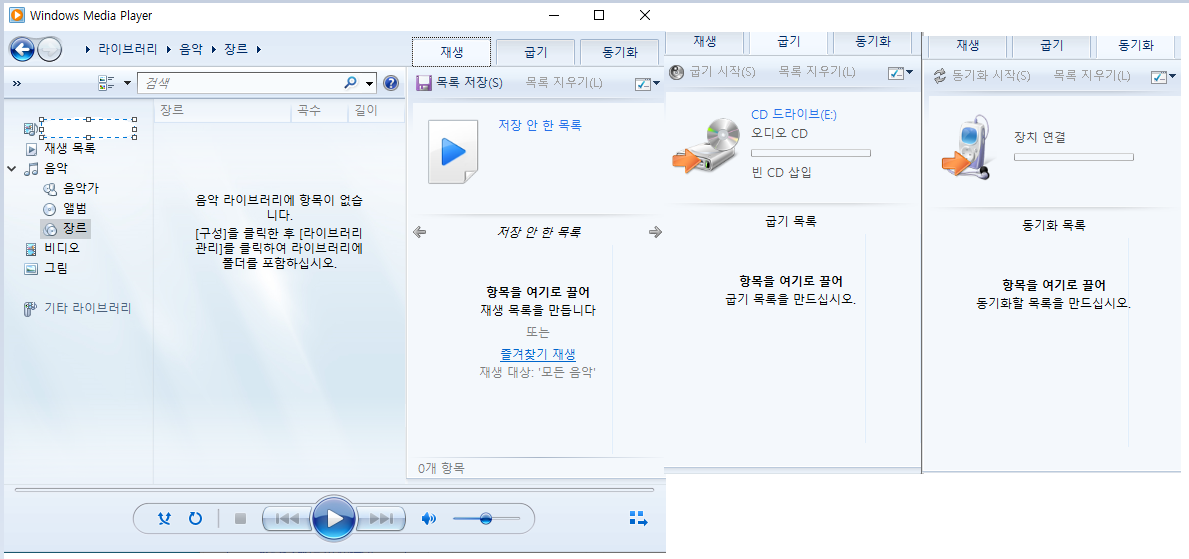Select 재생 tab above 굽기 시작 panel

[x=704, y=42]
